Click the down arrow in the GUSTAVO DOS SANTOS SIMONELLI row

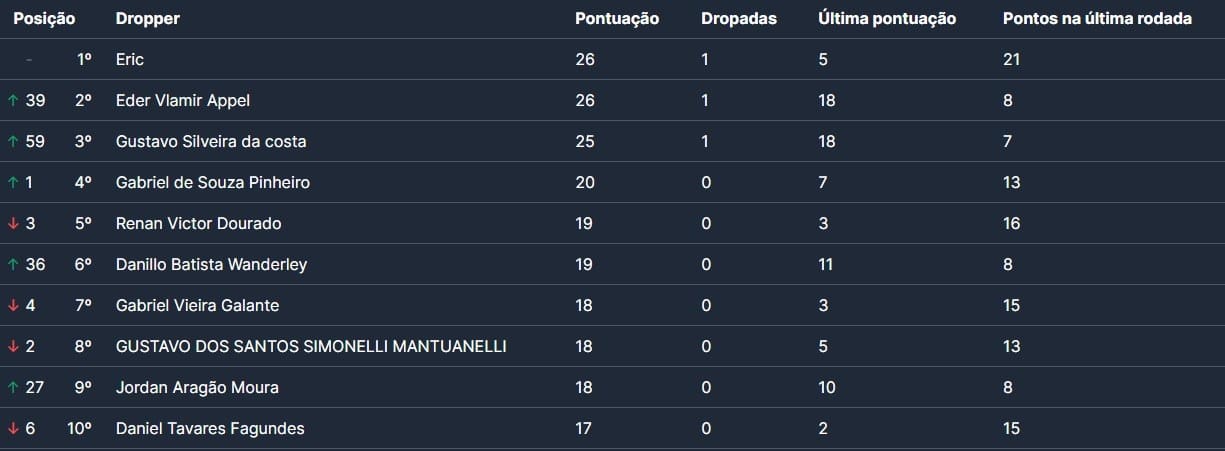coord(13,346)
